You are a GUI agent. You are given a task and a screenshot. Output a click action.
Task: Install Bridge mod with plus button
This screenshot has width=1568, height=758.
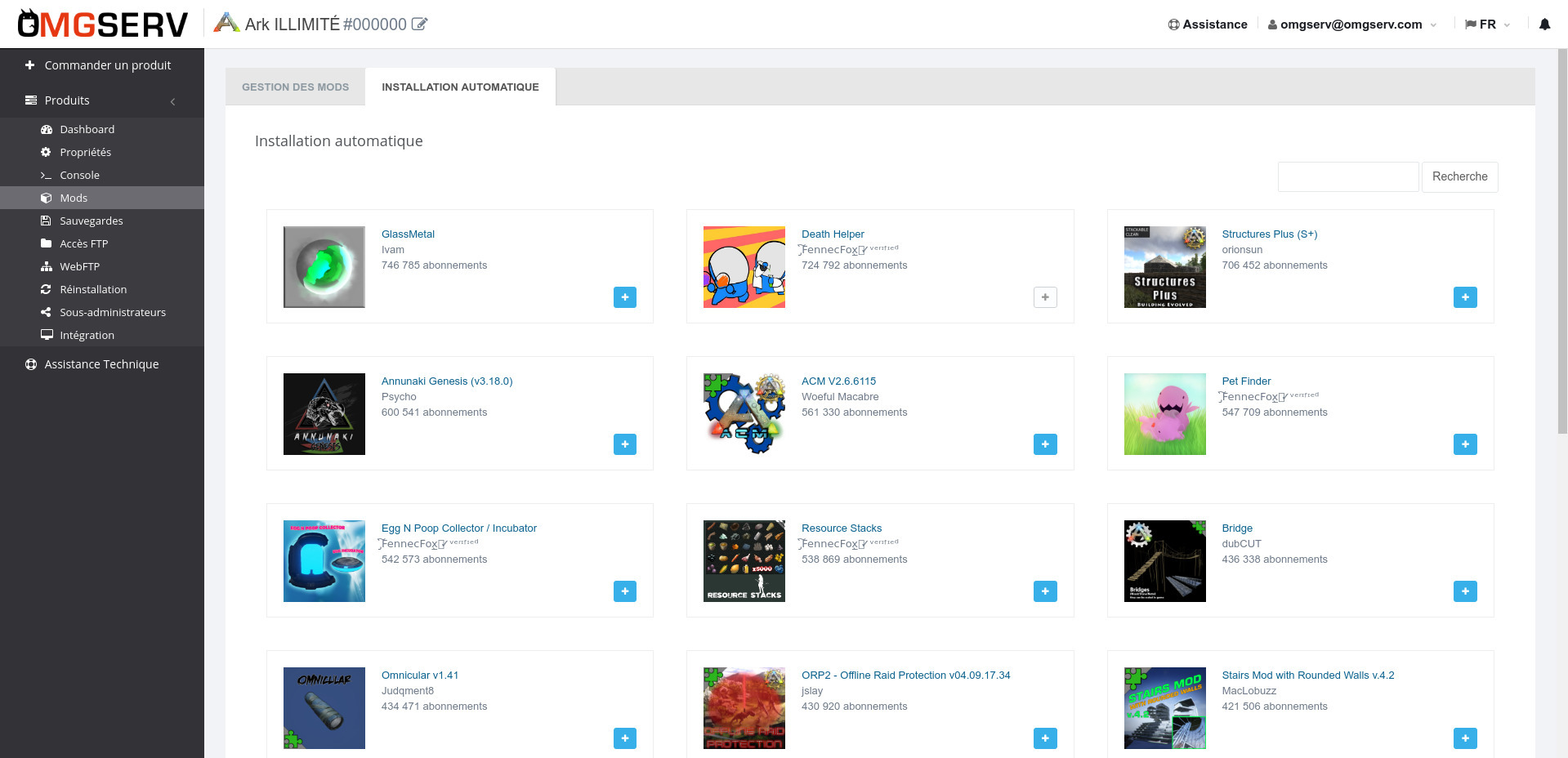point(1465,591)
